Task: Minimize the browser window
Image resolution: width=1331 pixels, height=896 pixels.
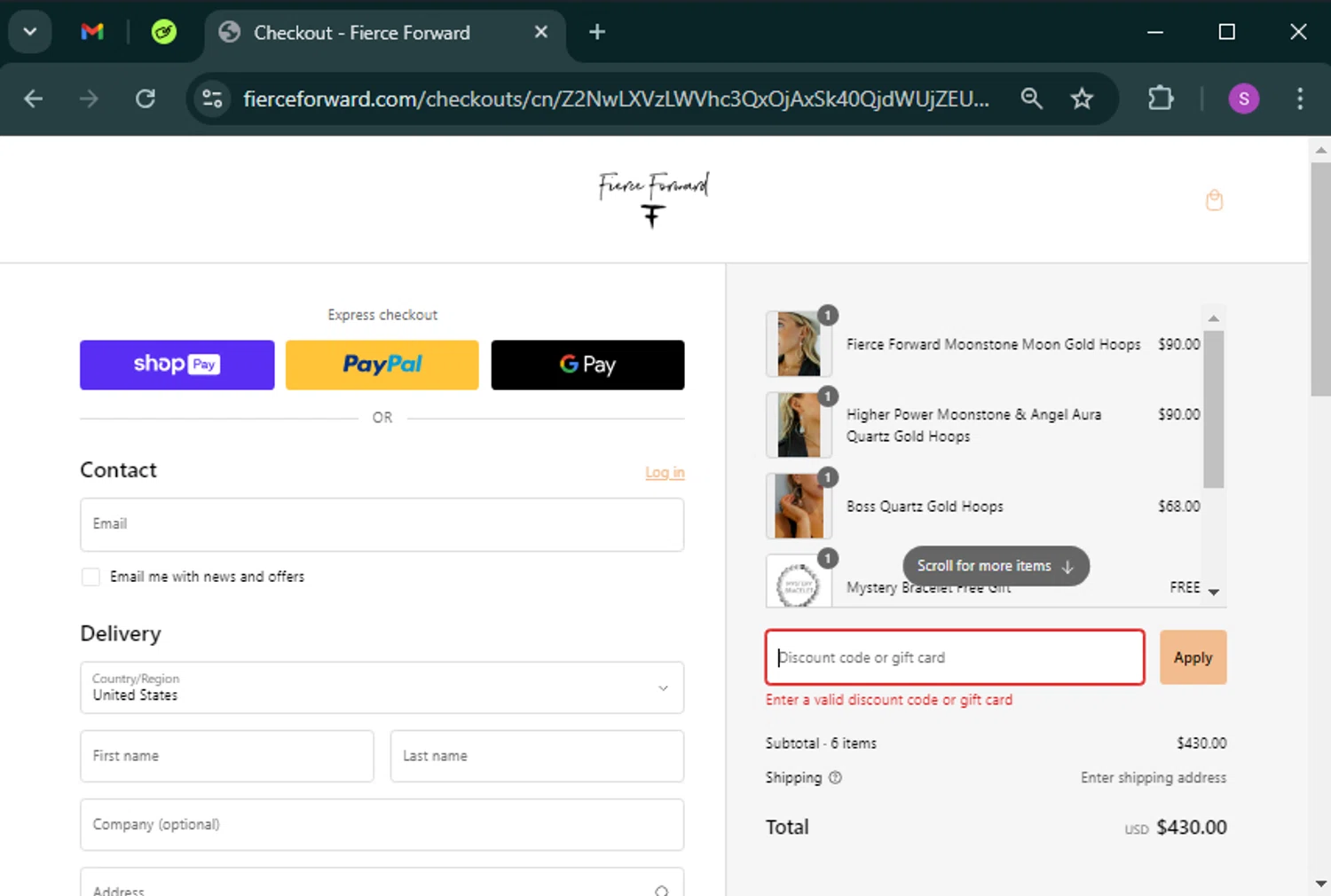Action: tap(1154, 32)
